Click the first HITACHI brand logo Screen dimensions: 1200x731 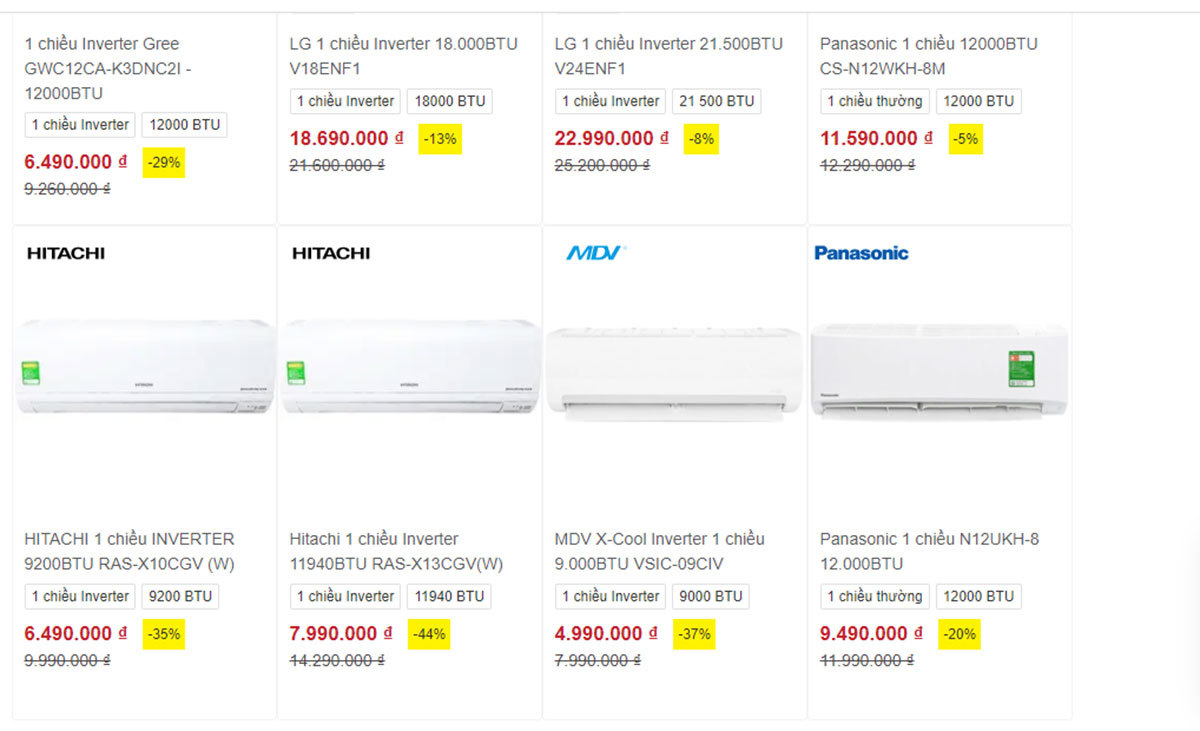[66, 253]
